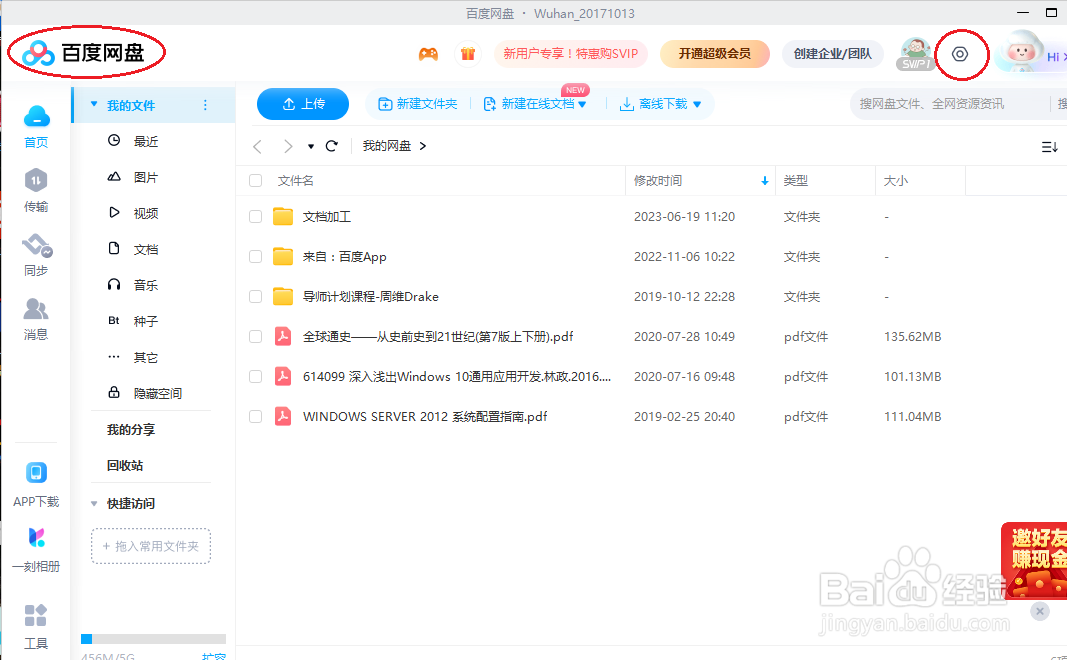Click the 我的网盘 breadcrumb
1067x660 pixels.
coord(387,146)
